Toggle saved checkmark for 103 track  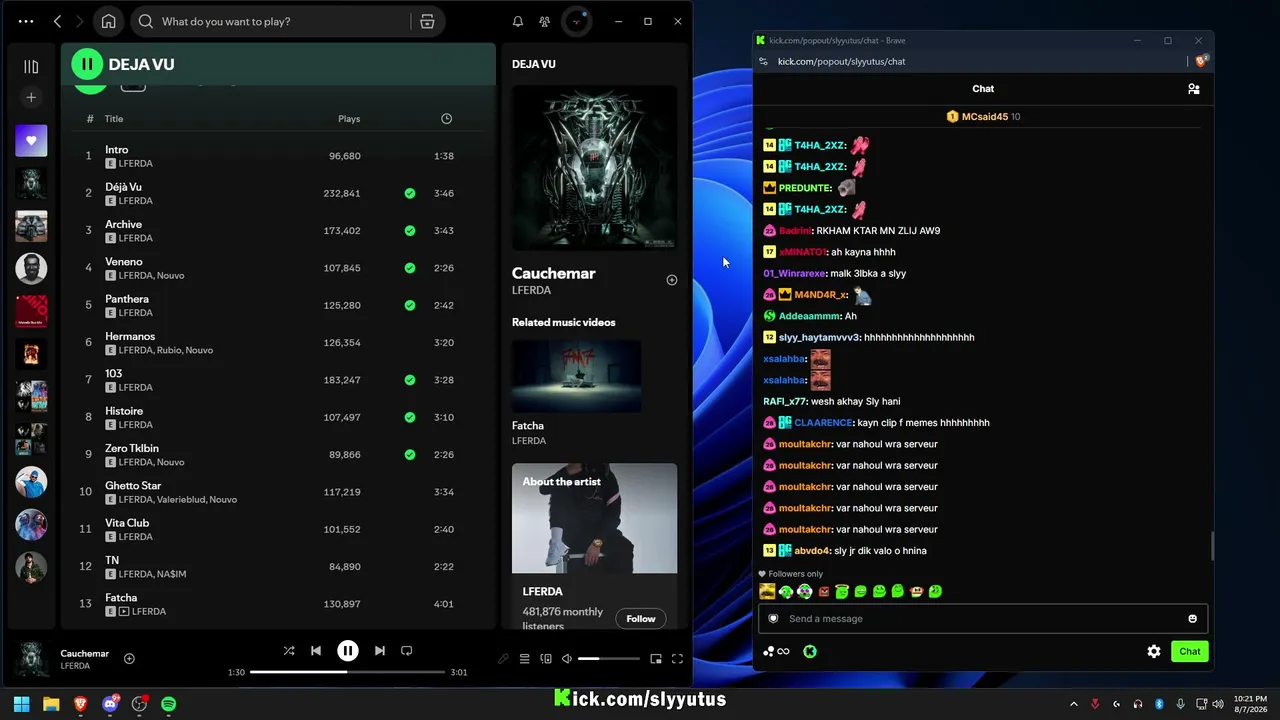pos(410,380)
